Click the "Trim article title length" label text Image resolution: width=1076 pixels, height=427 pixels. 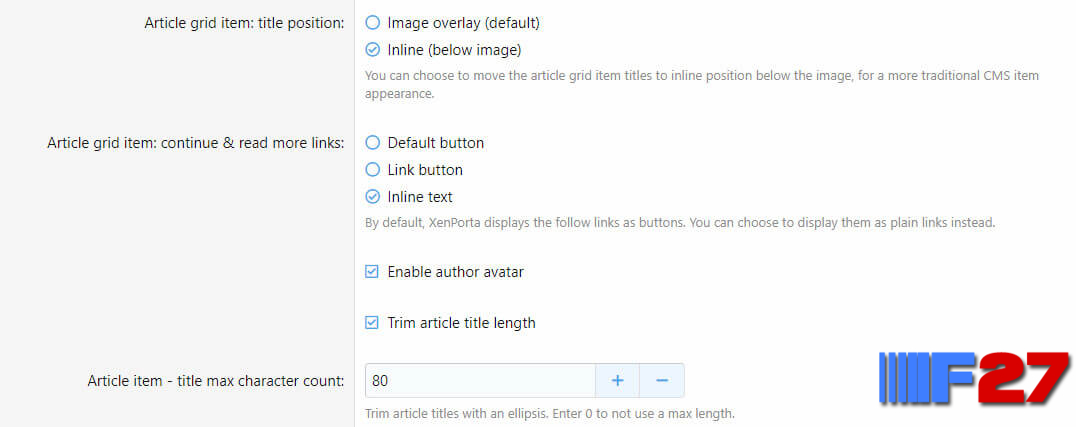[x=461, y=323]
